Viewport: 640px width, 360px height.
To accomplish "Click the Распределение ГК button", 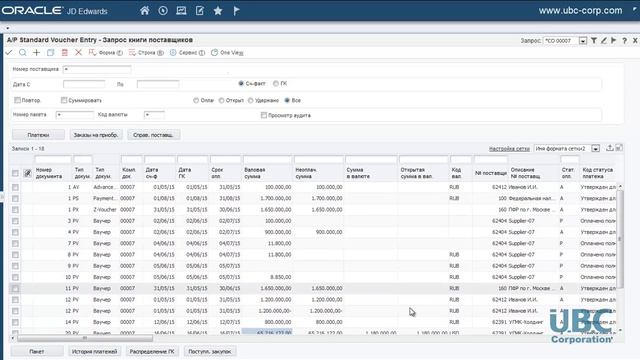I will tap(152, 351).
